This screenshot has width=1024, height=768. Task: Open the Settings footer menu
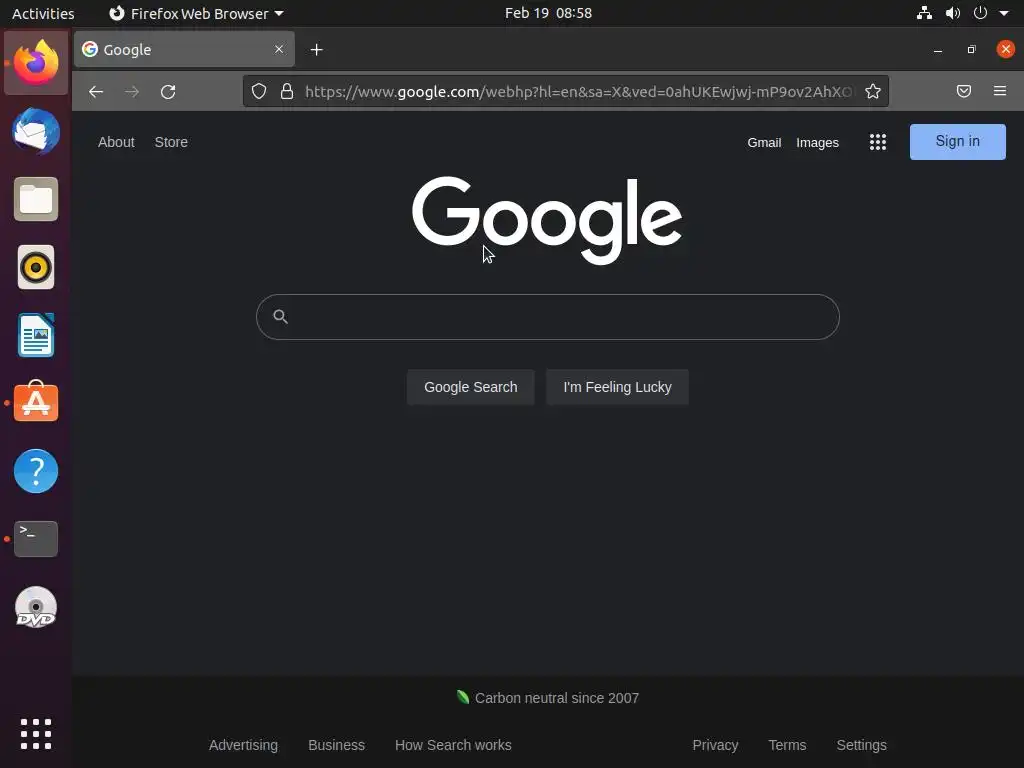coord(861,745)
